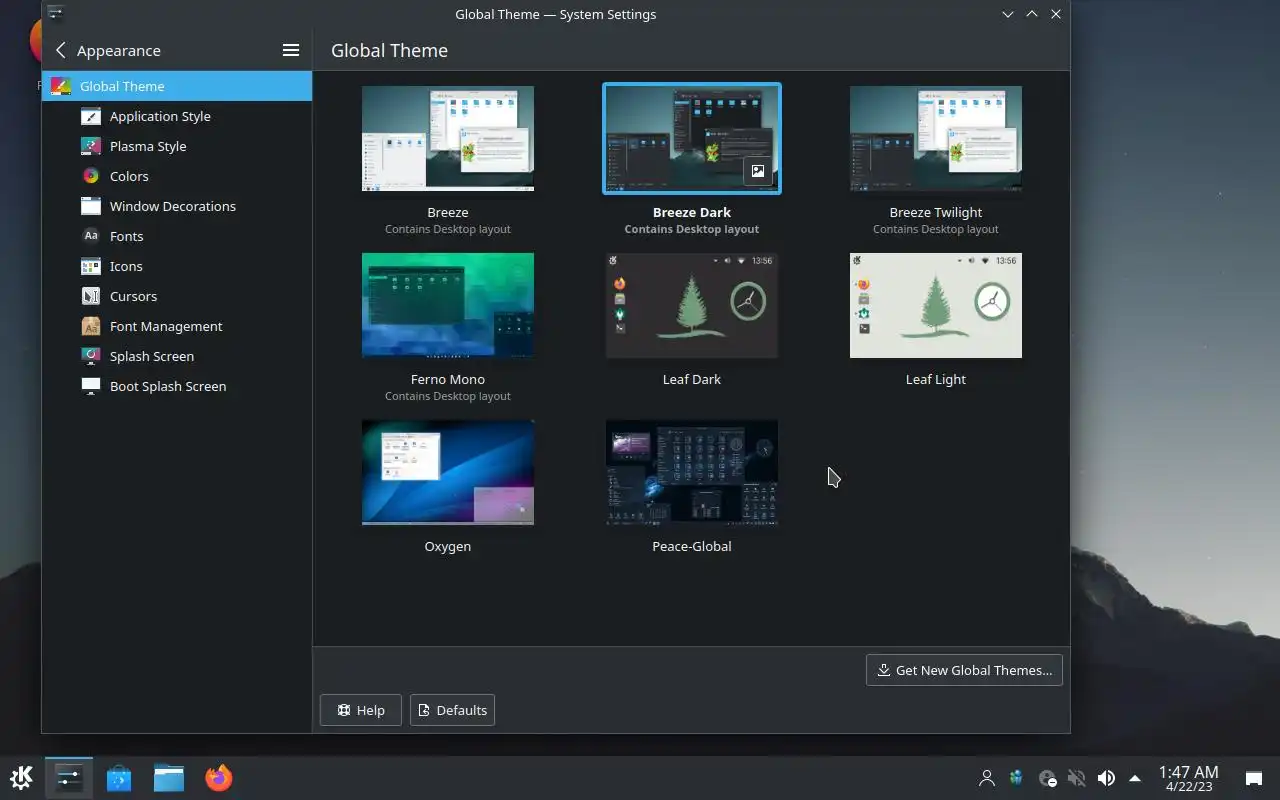Choose the Peace-Global theme

click(692, 472)
